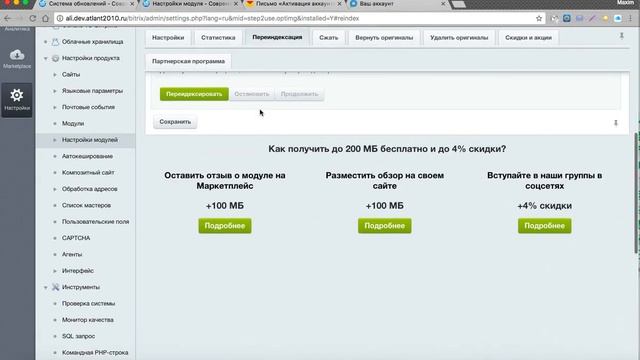Open the Агенты tree item
This screenshot has height=360, width=640.
click(x=72, y=254)
